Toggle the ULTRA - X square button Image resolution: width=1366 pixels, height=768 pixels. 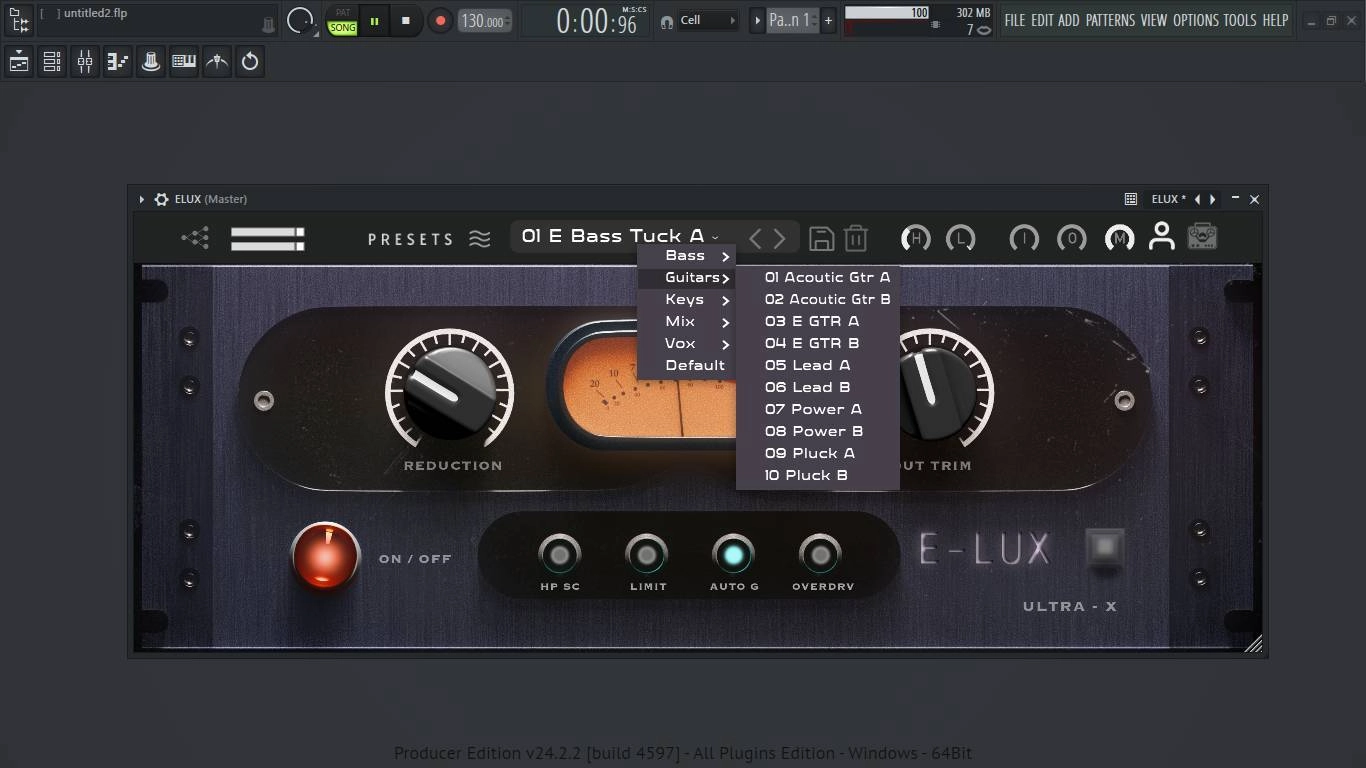click(1105, 549)
